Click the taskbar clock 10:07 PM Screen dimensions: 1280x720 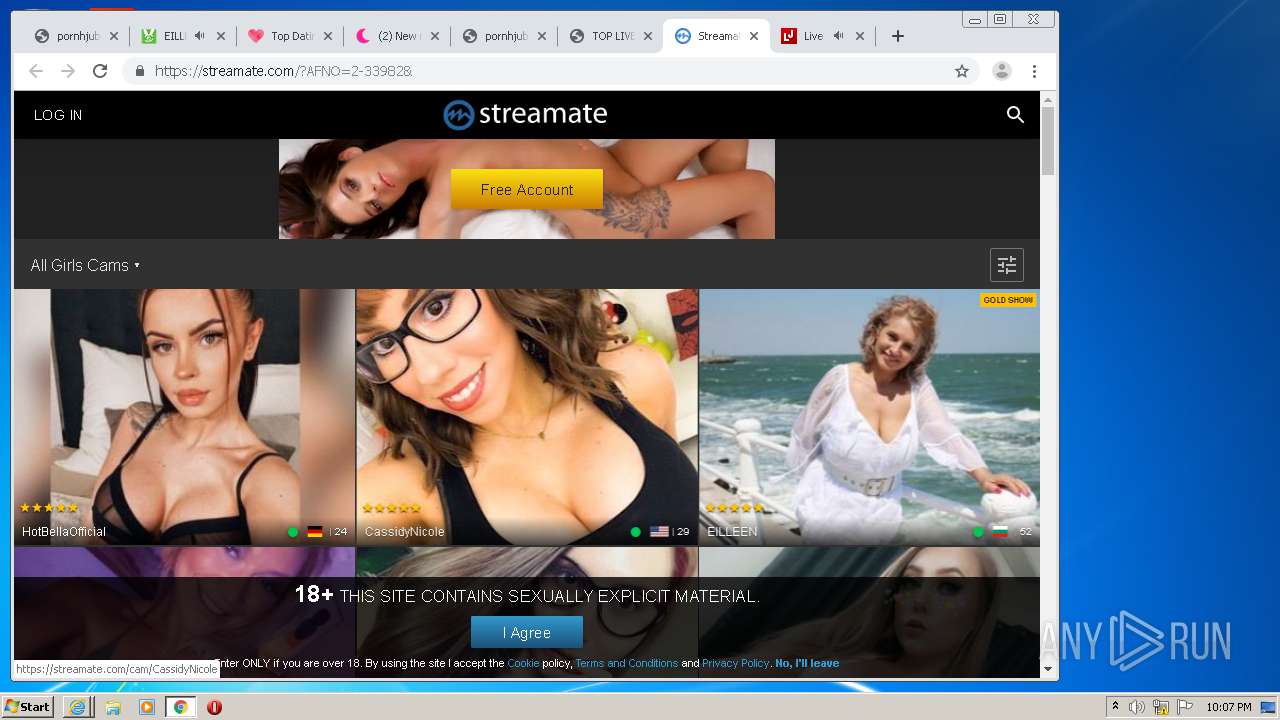[1229, 707]
